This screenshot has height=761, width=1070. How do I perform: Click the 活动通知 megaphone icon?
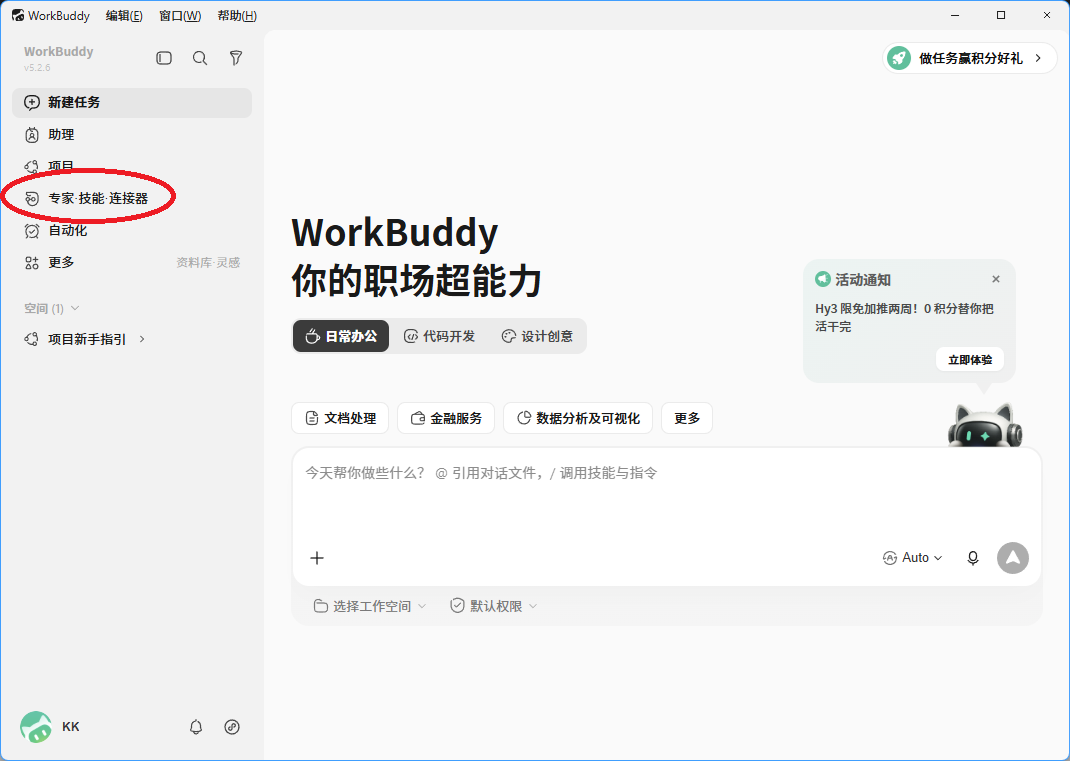(823, 279)
